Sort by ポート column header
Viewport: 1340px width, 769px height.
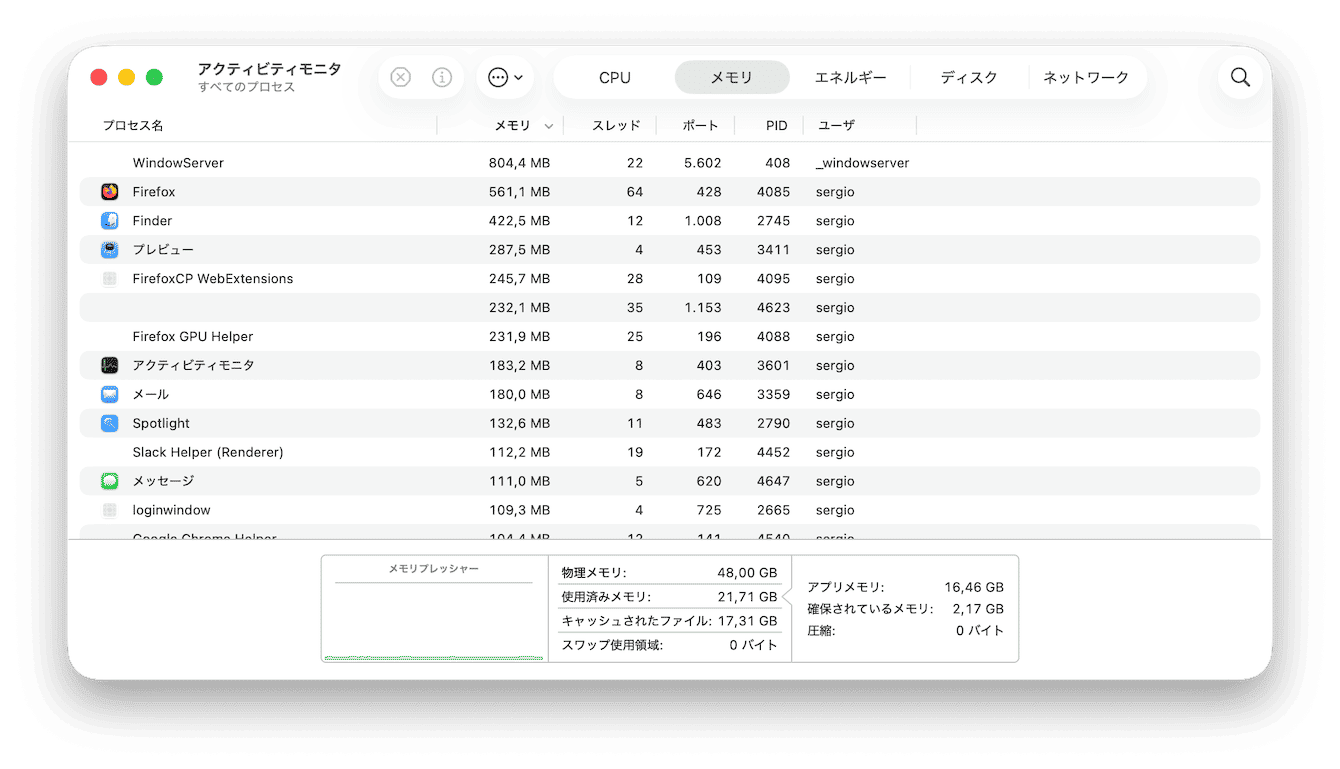pos(700,126)
